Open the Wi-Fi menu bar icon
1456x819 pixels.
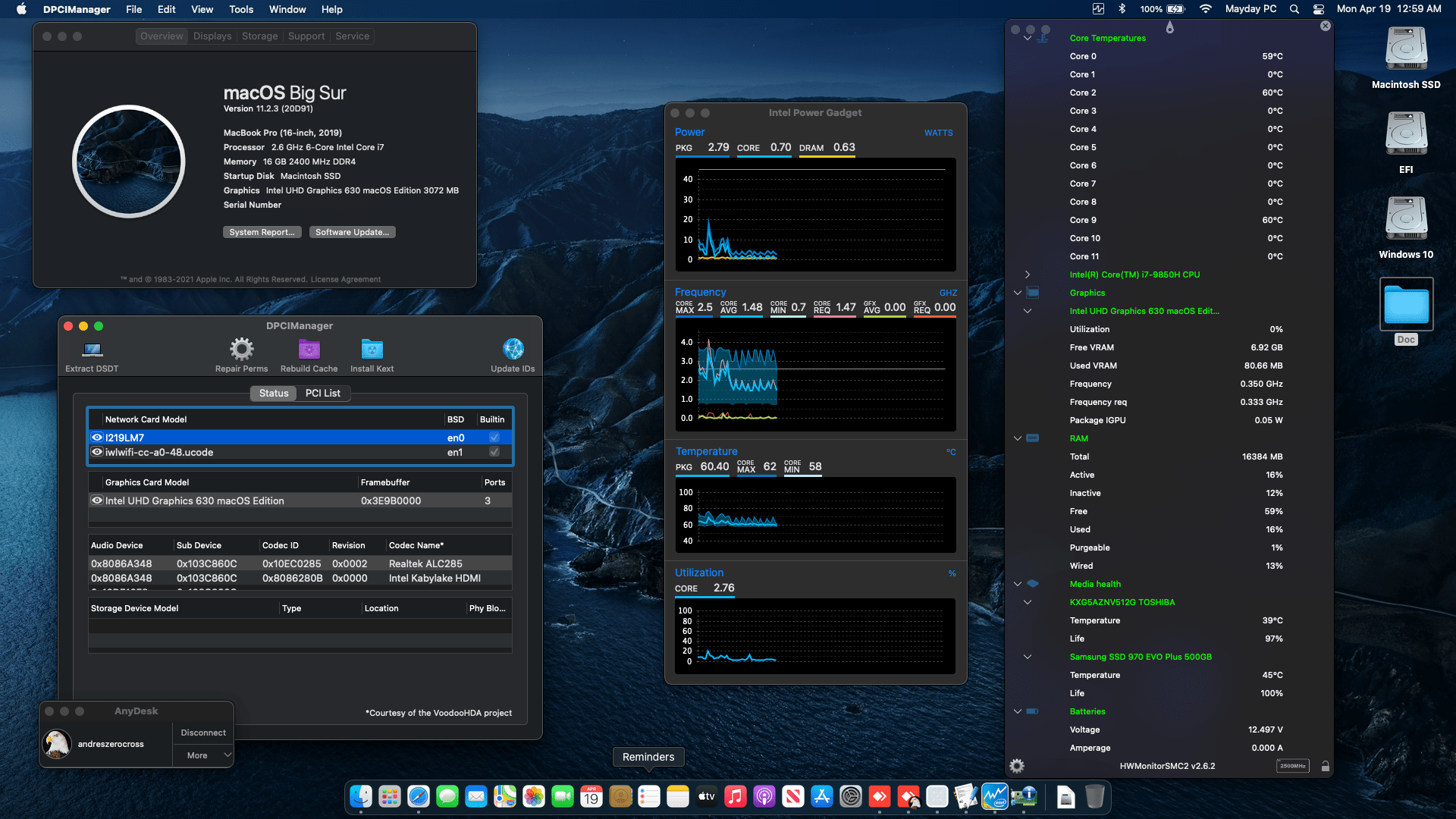1205,9
